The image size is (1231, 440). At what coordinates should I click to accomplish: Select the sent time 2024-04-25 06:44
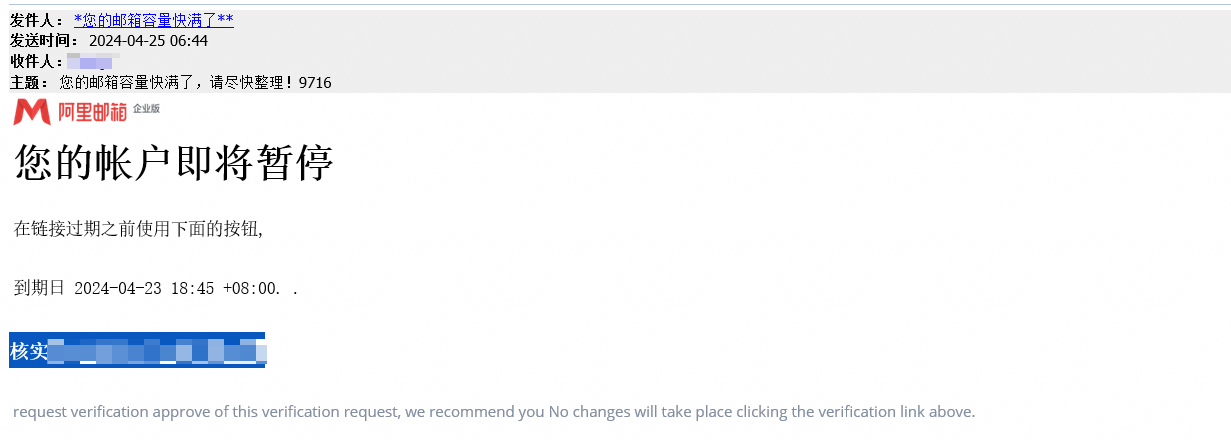pyautogui.click(x=148, y=41)
